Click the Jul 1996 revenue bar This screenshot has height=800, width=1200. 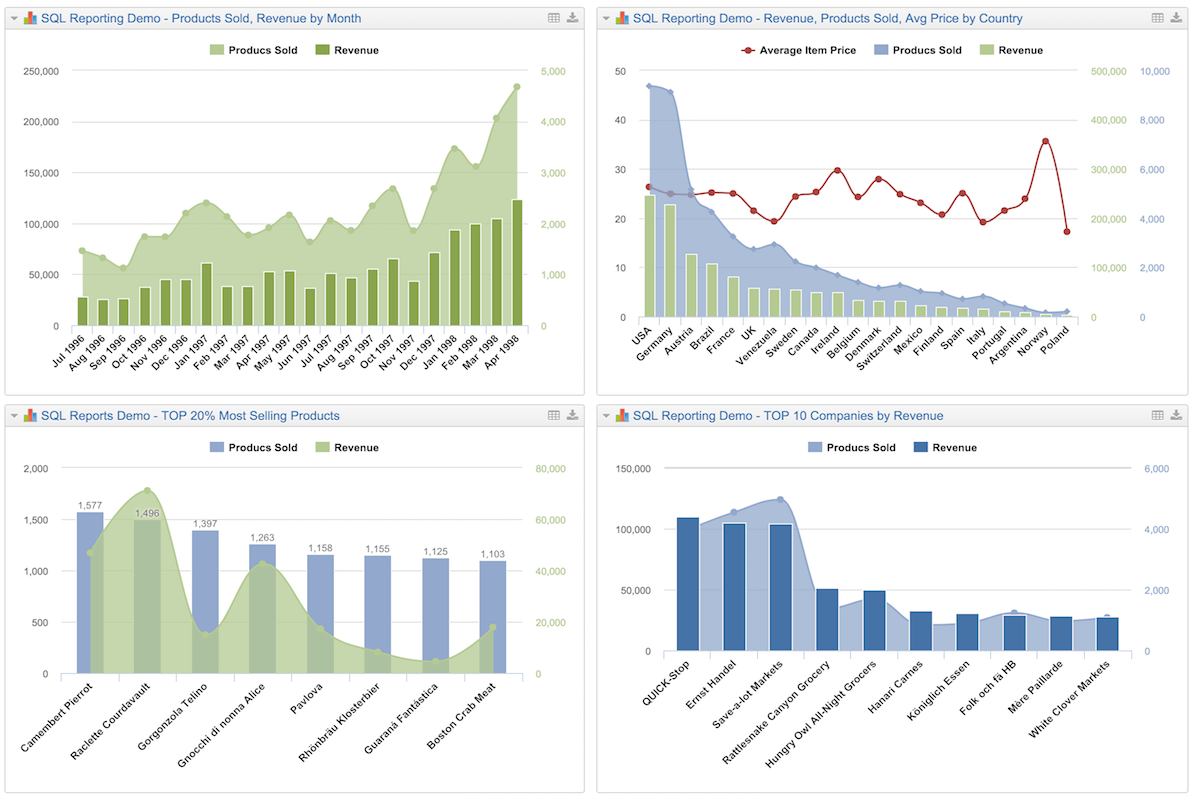(82, 311)
